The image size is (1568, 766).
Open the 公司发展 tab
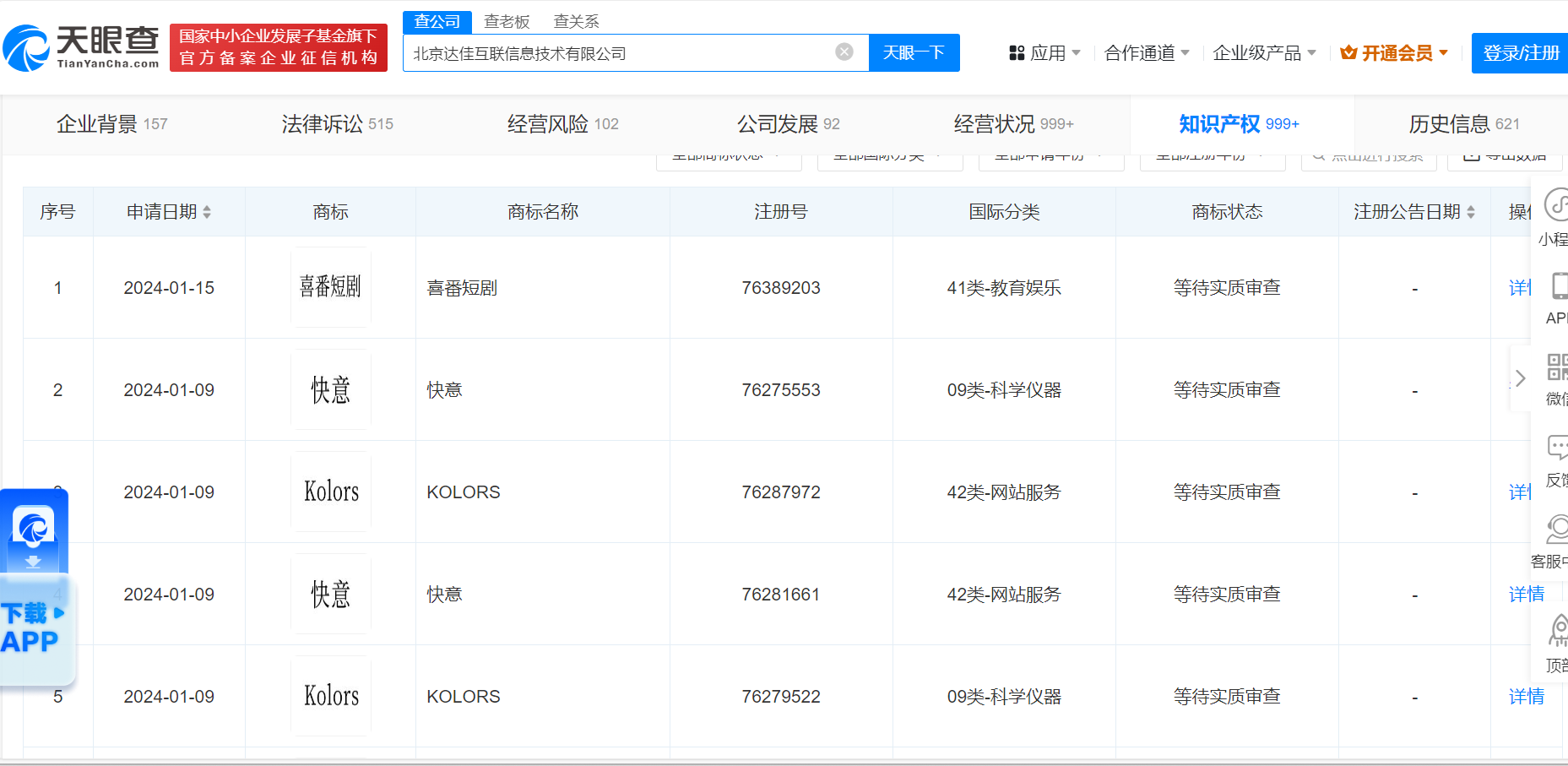[789, 124]
